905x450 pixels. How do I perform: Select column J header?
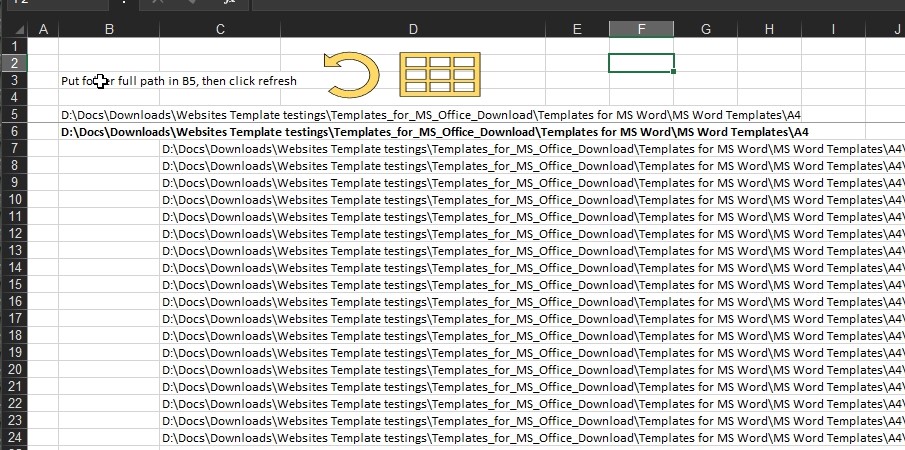(x=896, y=30)
